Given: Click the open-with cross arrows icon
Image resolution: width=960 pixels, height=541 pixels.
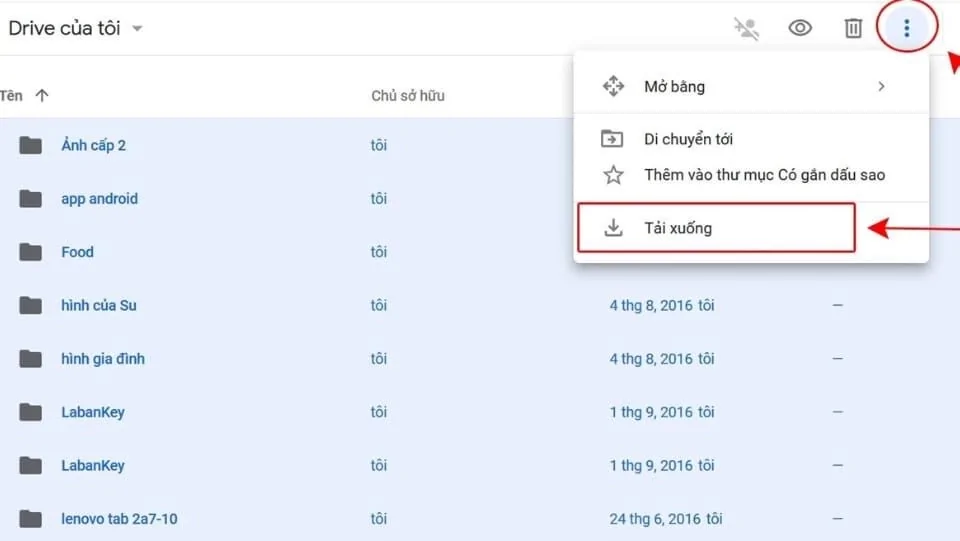Looking at the screenshot, I should click(613, 86).
